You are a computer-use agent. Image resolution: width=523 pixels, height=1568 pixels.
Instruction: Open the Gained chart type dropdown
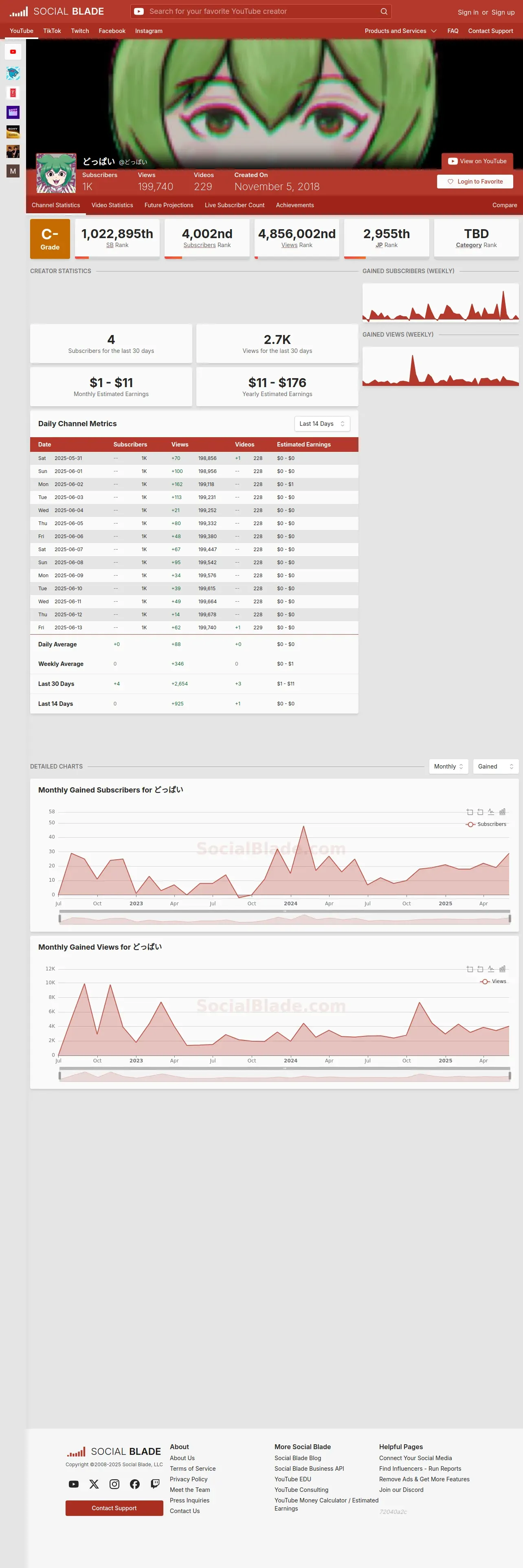(x=496, y=766)
